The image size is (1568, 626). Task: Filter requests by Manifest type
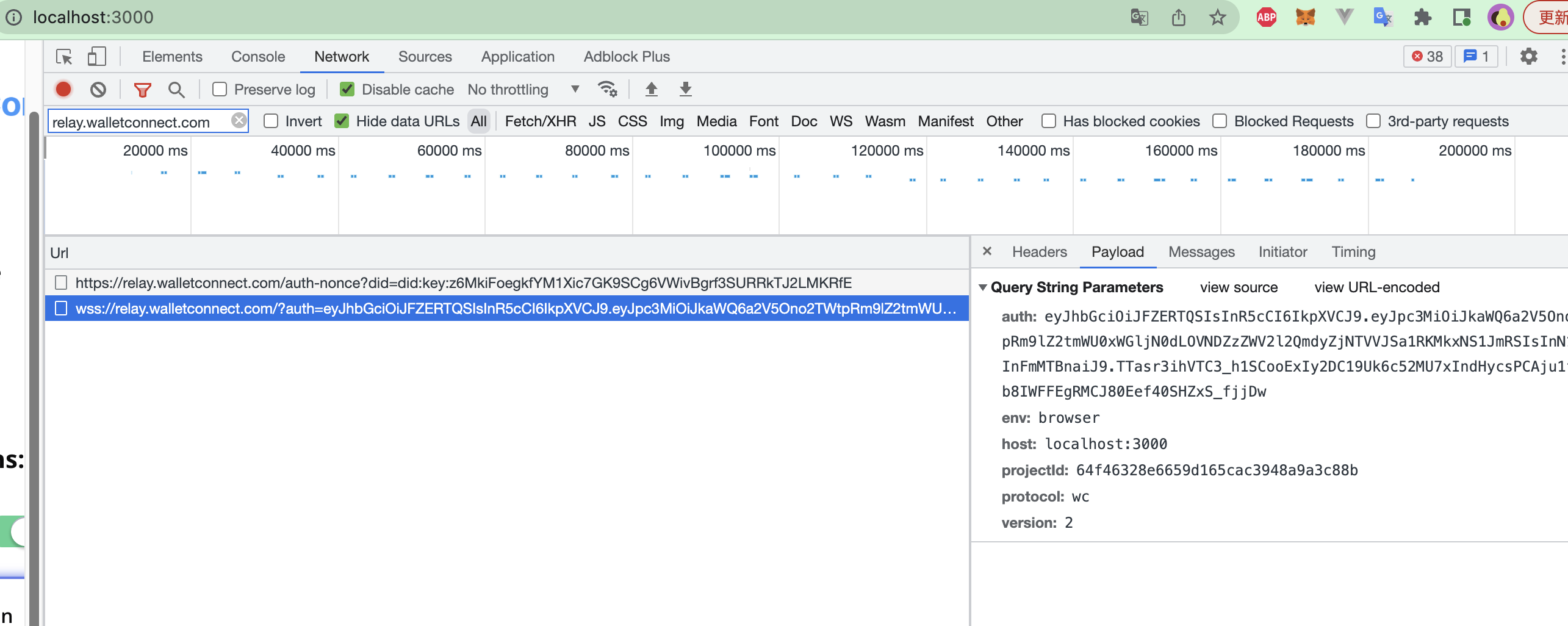pyautogui.click(x=946, y=121)
